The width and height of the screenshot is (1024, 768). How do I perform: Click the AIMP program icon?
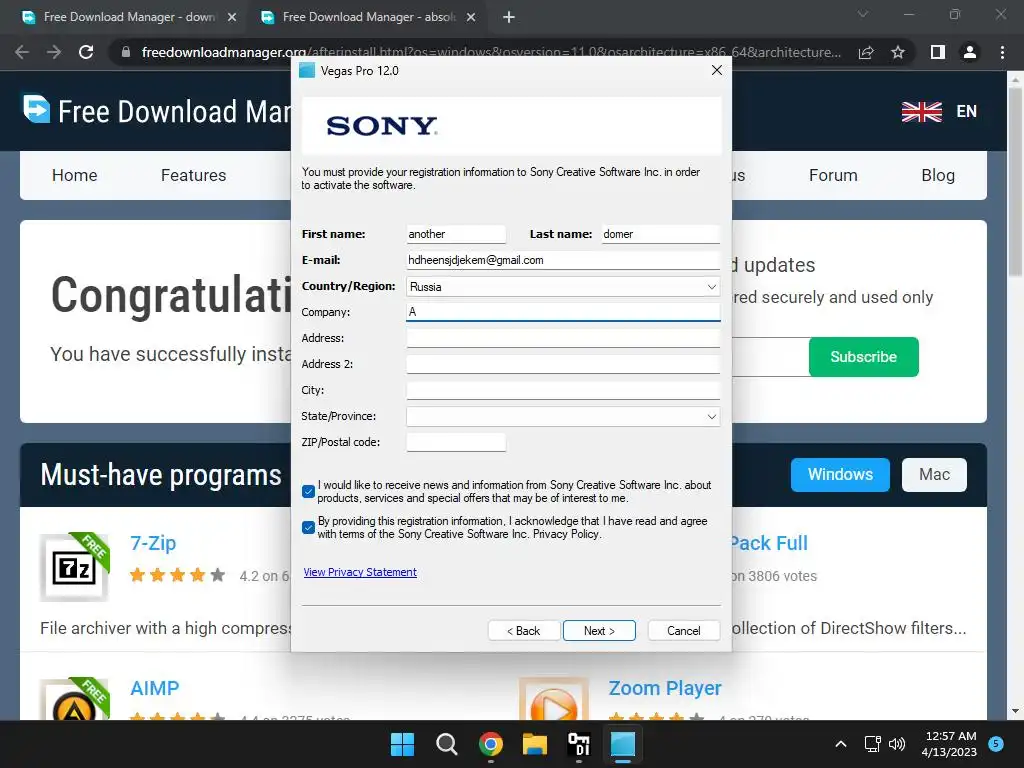click(74, 699)
